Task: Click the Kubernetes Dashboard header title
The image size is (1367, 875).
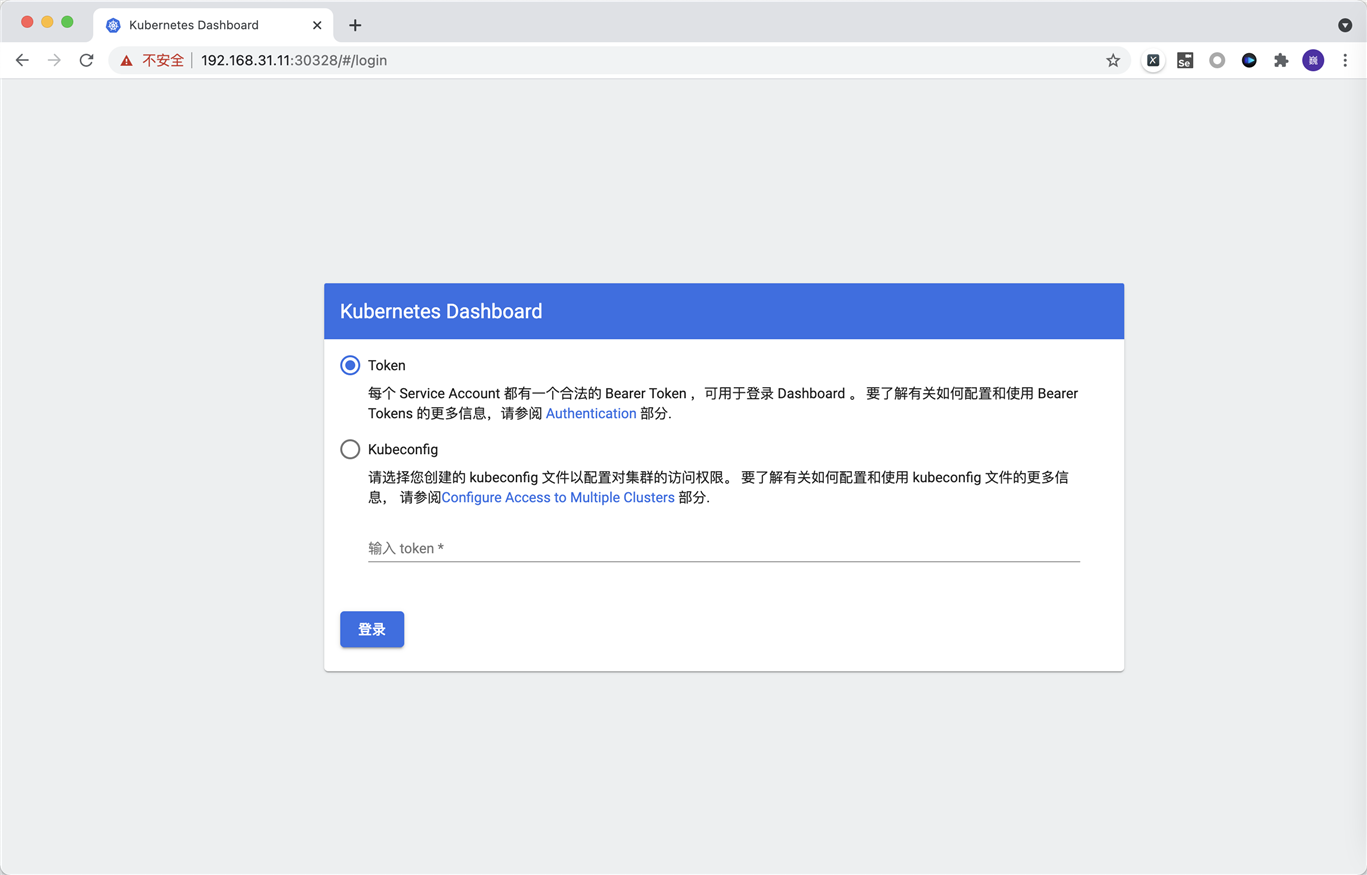Action: tap(441, 311)
